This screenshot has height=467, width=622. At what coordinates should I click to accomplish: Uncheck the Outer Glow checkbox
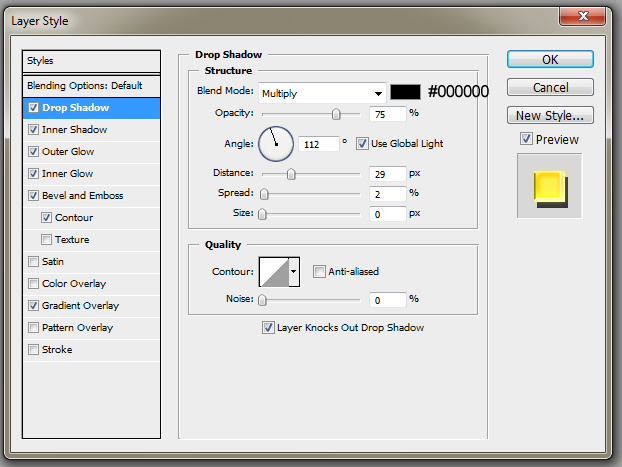click(x=33, y=152)
